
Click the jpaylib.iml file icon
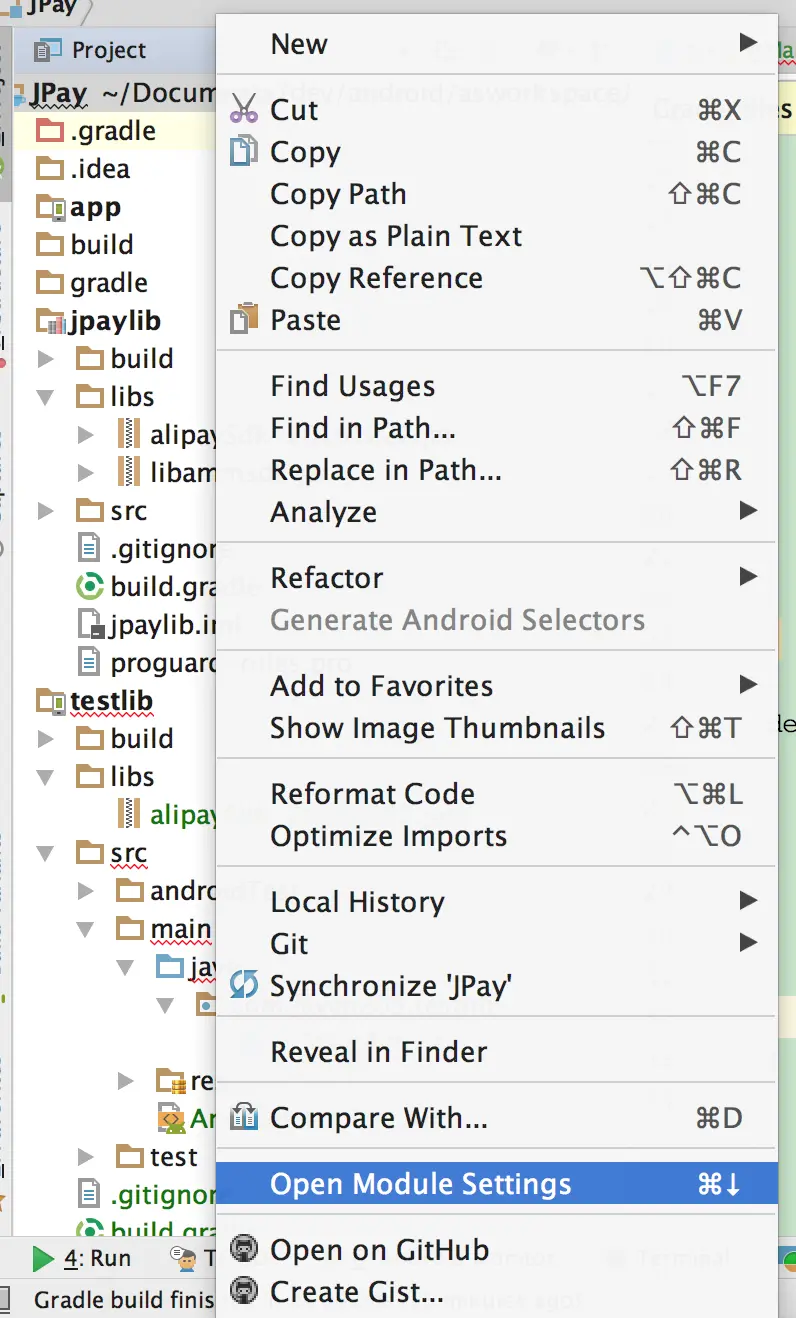tap(90, 625)
